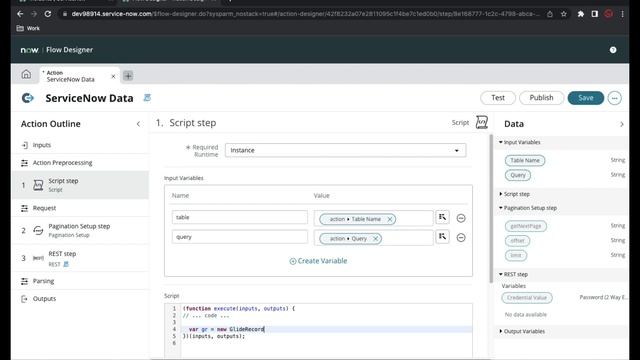Open data pill picker for table variable
Screen dimensions: 640x360
(x=442, y=217)
